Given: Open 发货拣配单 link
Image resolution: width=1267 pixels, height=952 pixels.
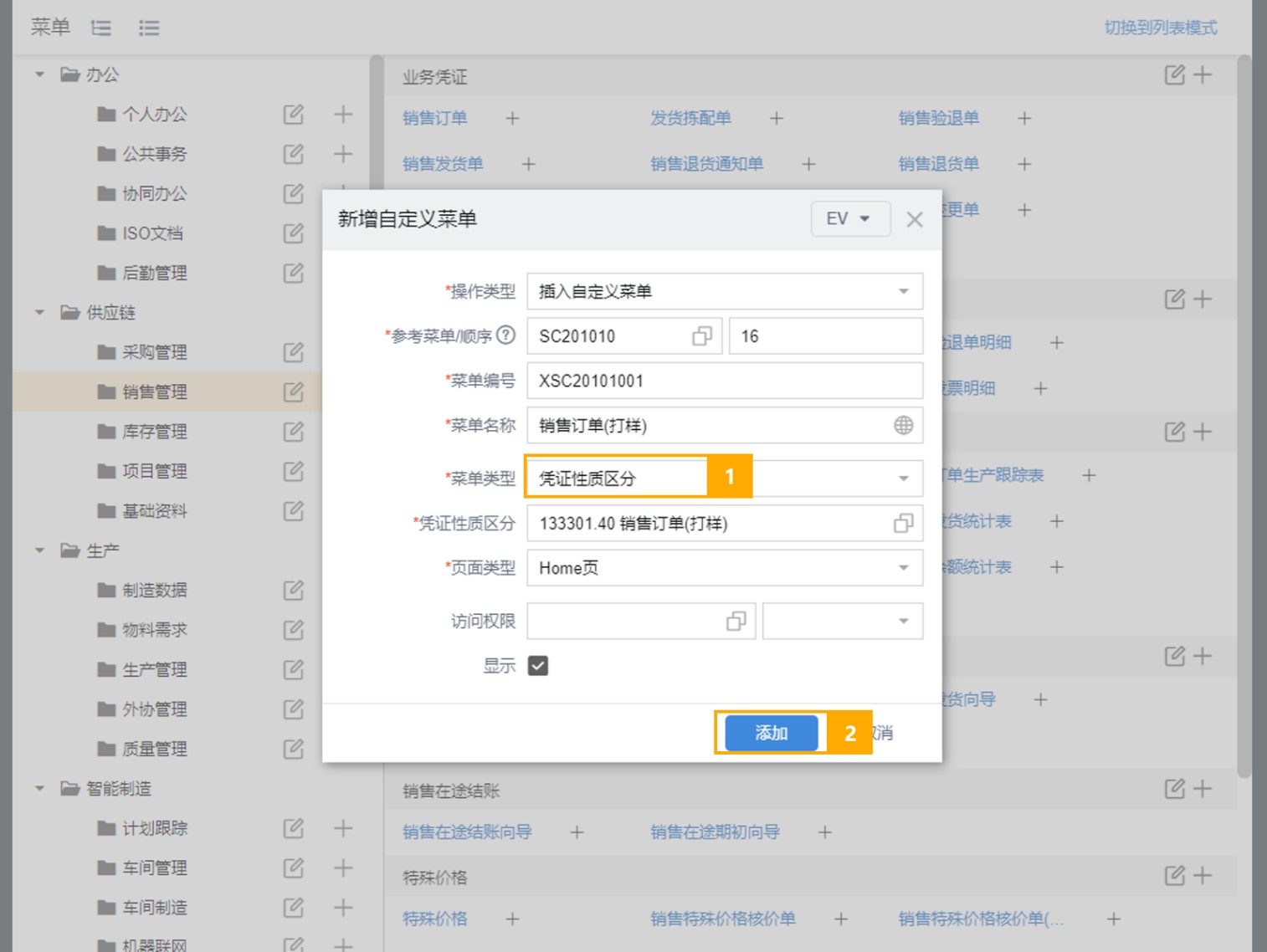Looking at the screenshot, I should click(691, 118).
